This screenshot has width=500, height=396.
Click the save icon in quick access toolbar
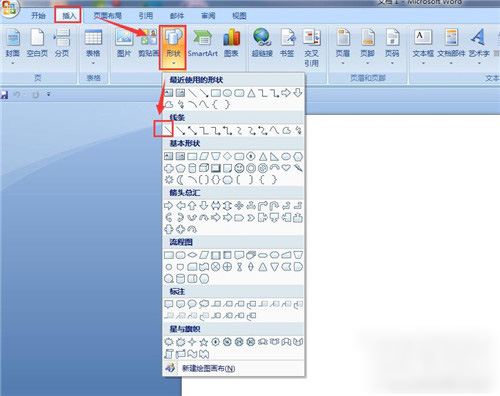4,95
